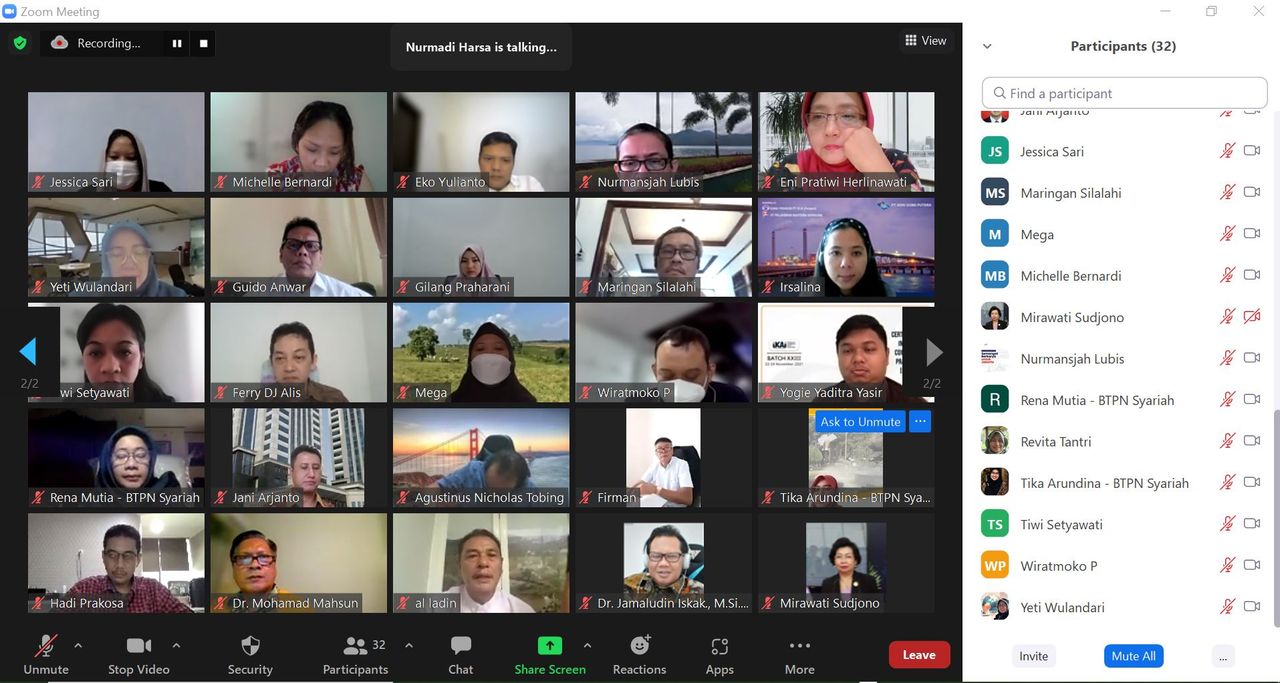Open the Reactions menu
The image size is (1280, 683).
(x=640, y=654)
